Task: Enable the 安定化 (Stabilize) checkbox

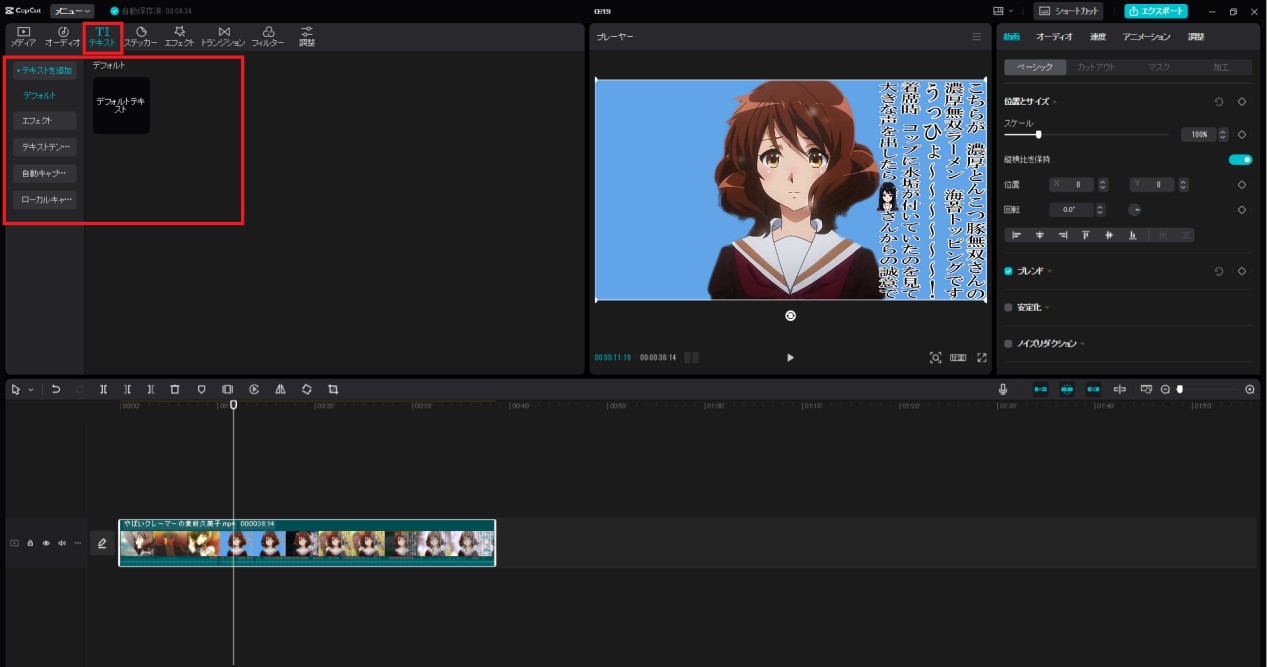Action: pos(1008,307)
